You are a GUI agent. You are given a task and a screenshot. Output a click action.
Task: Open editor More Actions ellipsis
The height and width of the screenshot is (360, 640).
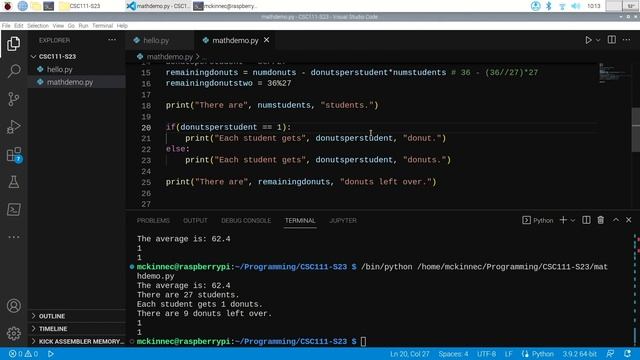pyautogui.click(x=626, y=40)
